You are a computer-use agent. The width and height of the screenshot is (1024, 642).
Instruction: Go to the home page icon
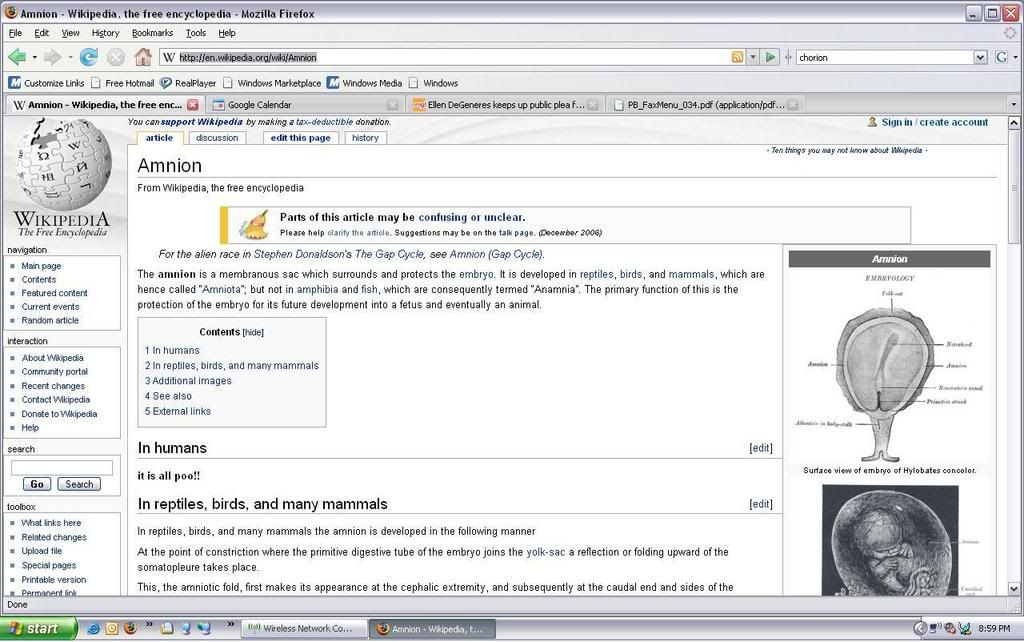pyautogui.click(x=143, y=57)
